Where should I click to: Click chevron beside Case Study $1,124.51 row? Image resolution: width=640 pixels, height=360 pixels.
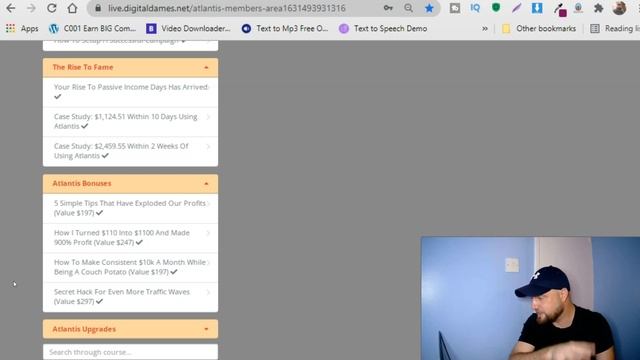coord(208,117)
